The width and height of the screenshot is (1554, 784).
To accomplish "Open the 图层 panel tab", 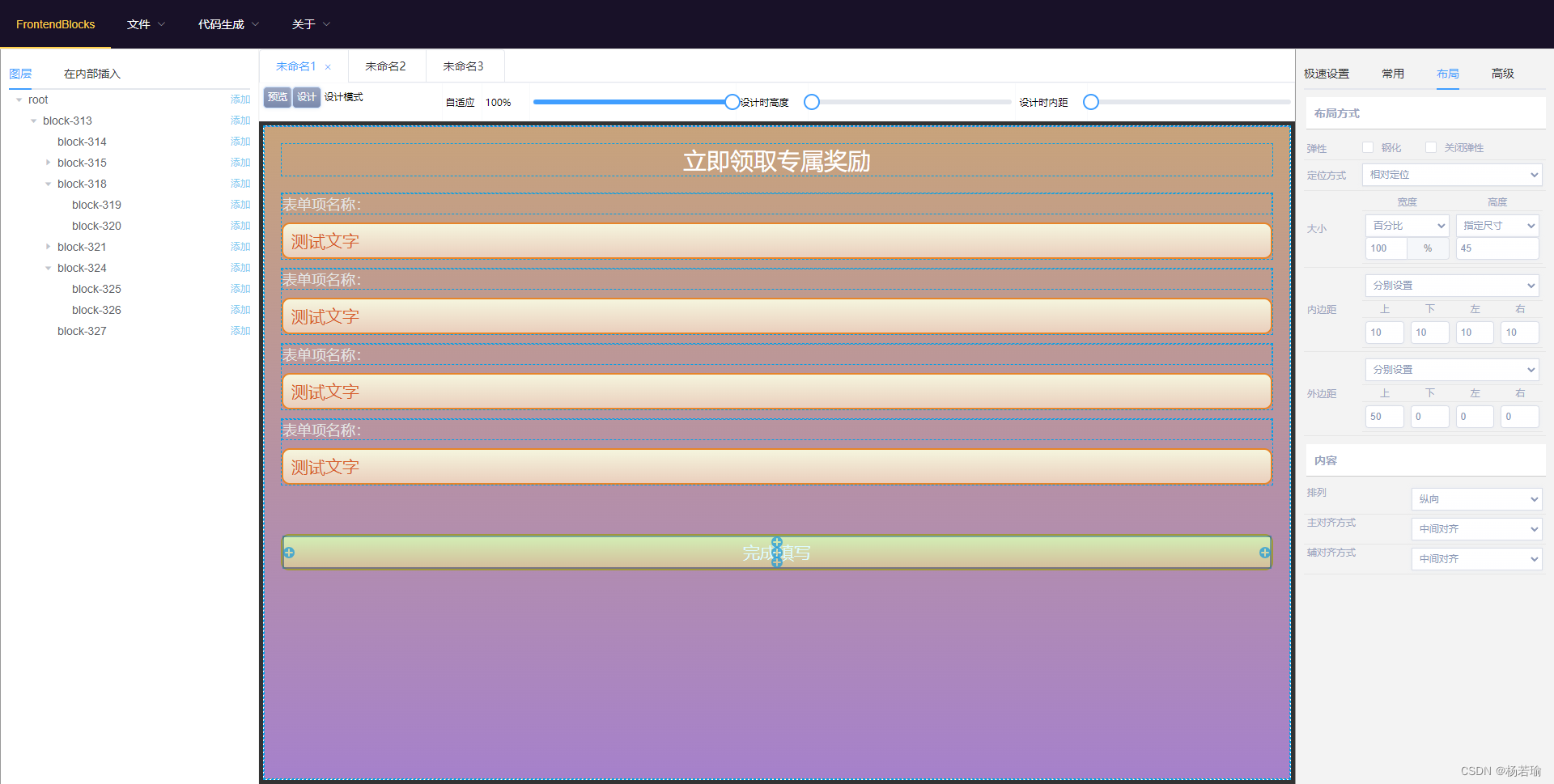I will (x=20, y=74).
